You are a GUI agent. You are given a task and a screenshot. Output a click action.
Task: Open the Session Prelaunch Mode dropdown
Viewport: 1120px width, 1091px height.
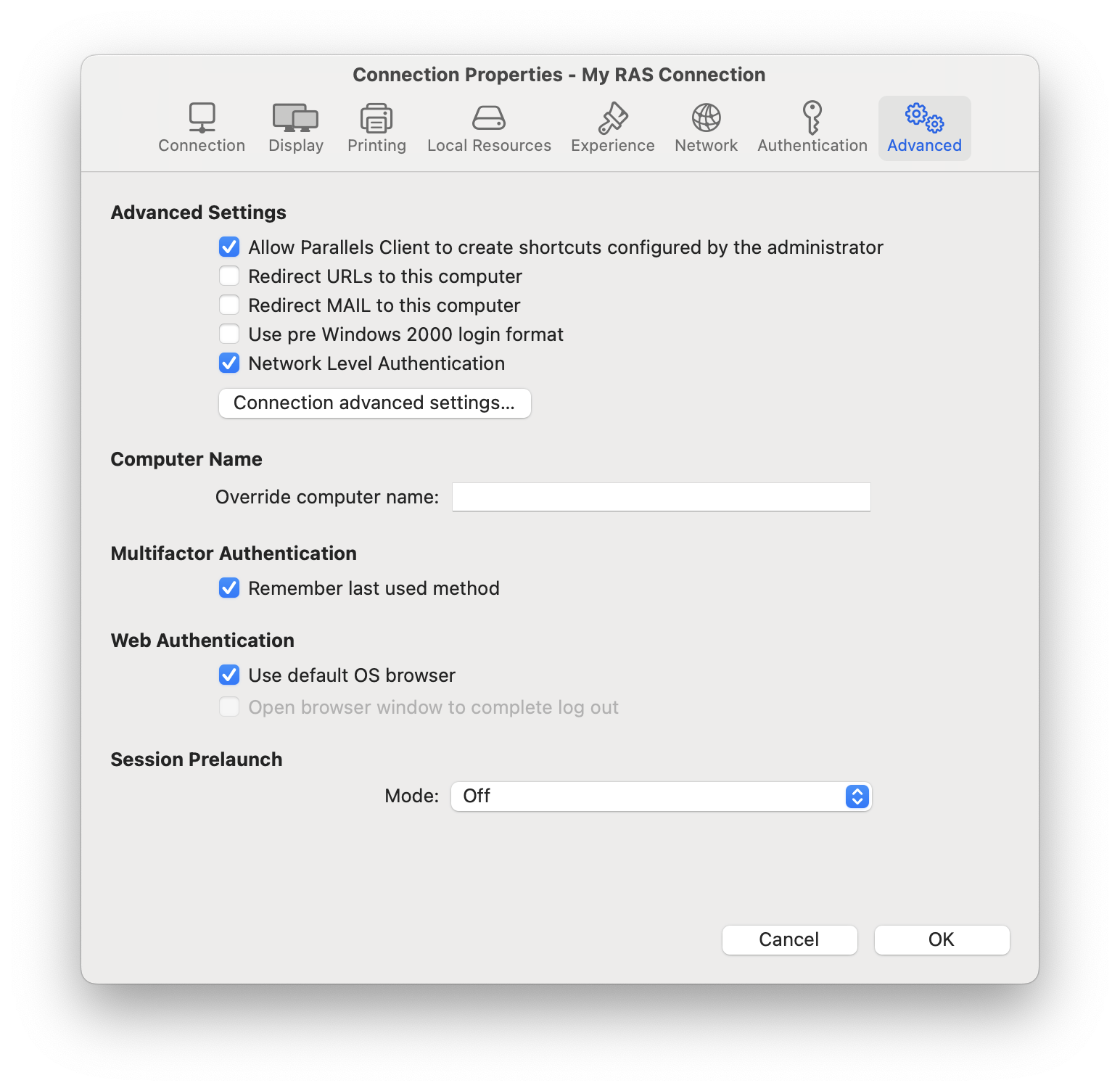(x=661, y=796)
